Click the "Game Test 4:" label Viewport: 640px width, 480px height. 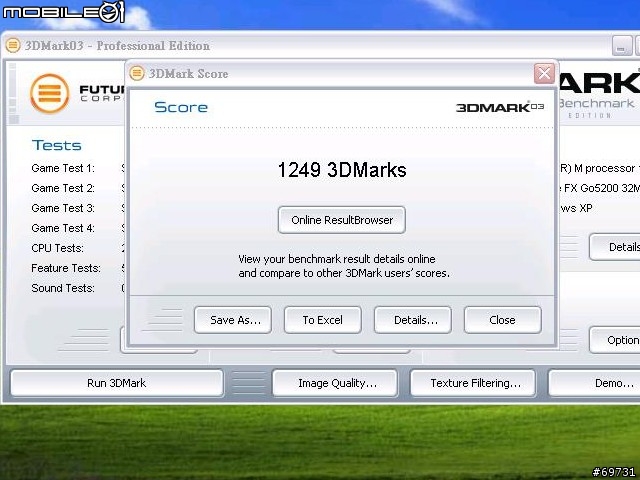pos(63,228)
